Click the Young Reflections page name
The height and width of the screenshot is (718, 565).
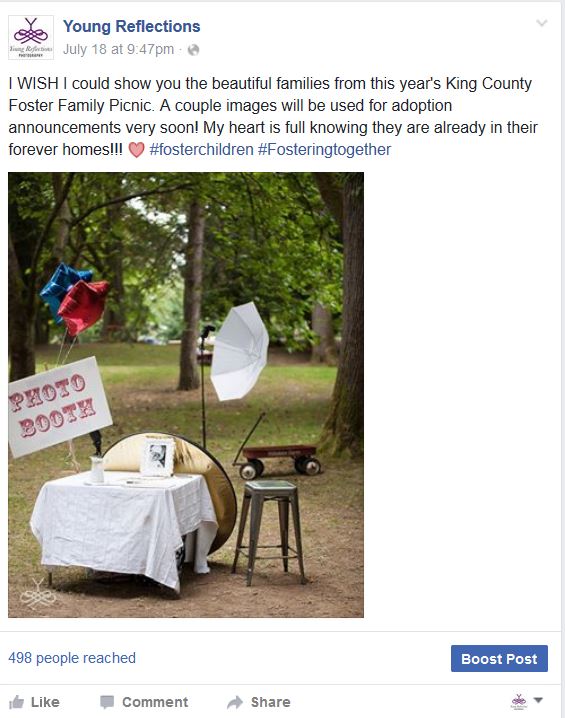[131, 27]
